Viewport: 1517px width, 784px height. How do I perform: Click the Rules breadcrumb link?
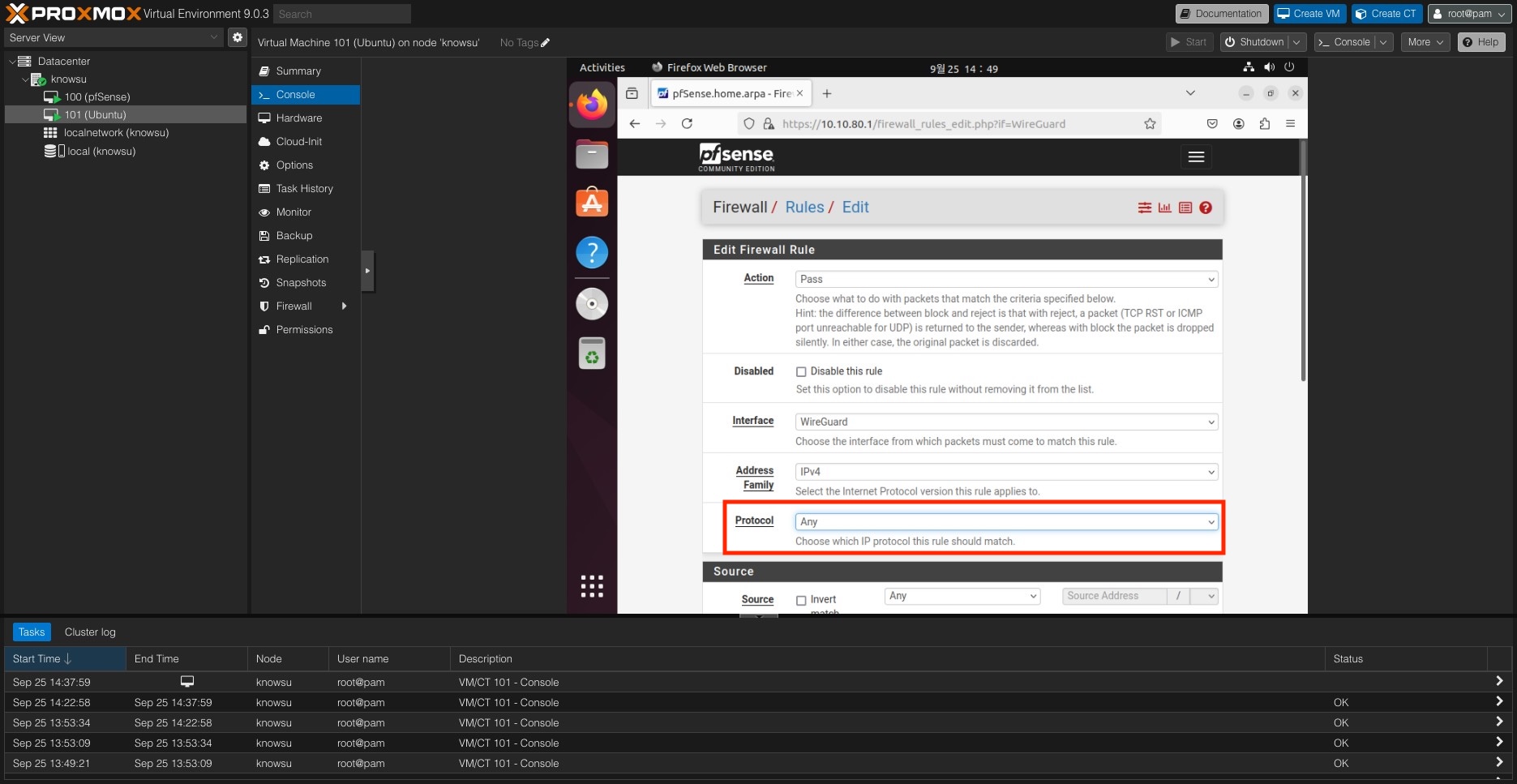point(804,208)
